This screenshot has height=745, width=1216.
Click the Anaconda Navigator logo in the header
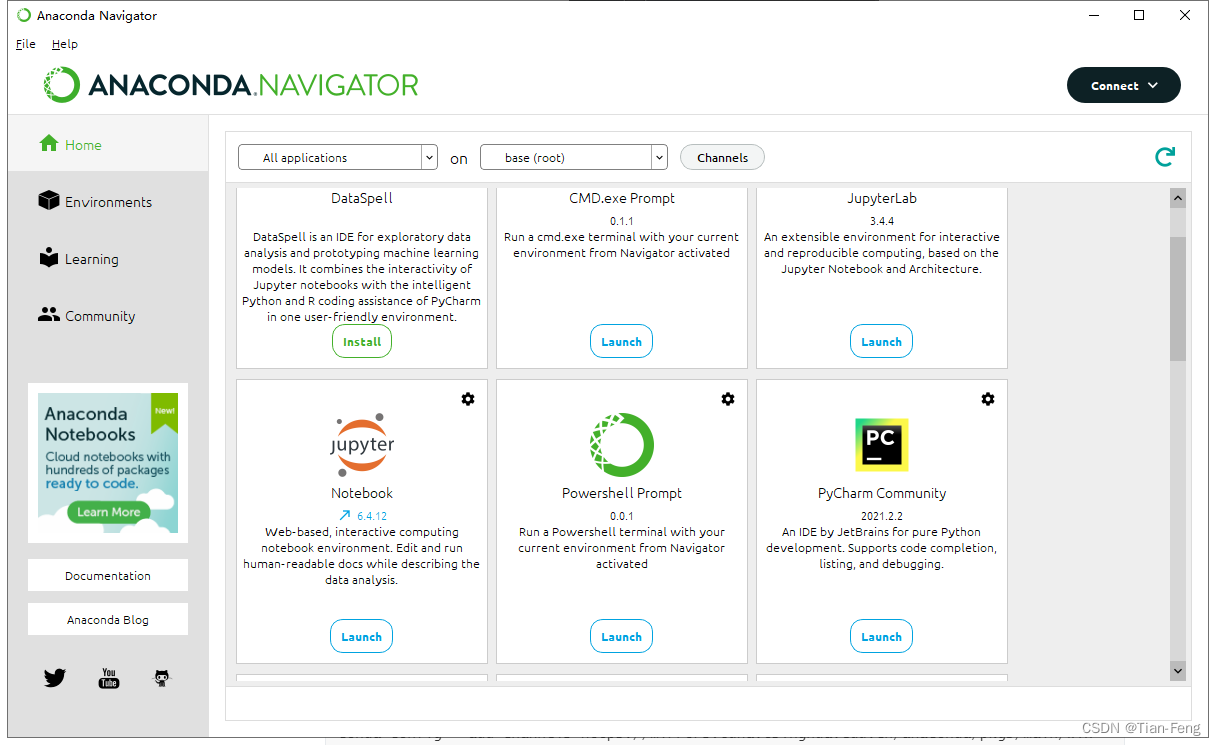(231, 85)
